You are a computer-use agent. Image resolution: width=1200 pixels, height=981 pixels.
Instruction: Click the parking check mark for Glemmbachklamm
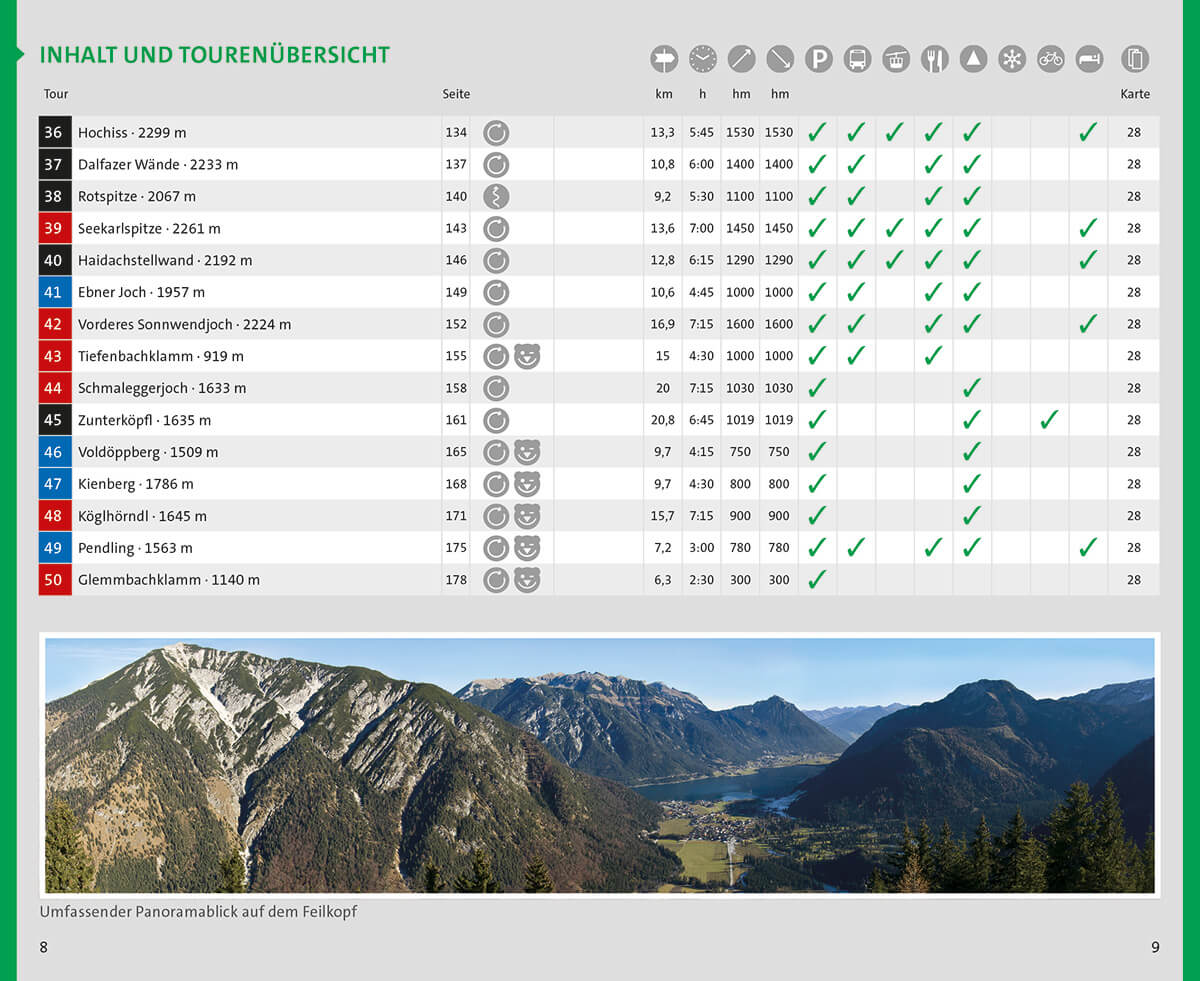pyautogui.click(x=818, y=579)
